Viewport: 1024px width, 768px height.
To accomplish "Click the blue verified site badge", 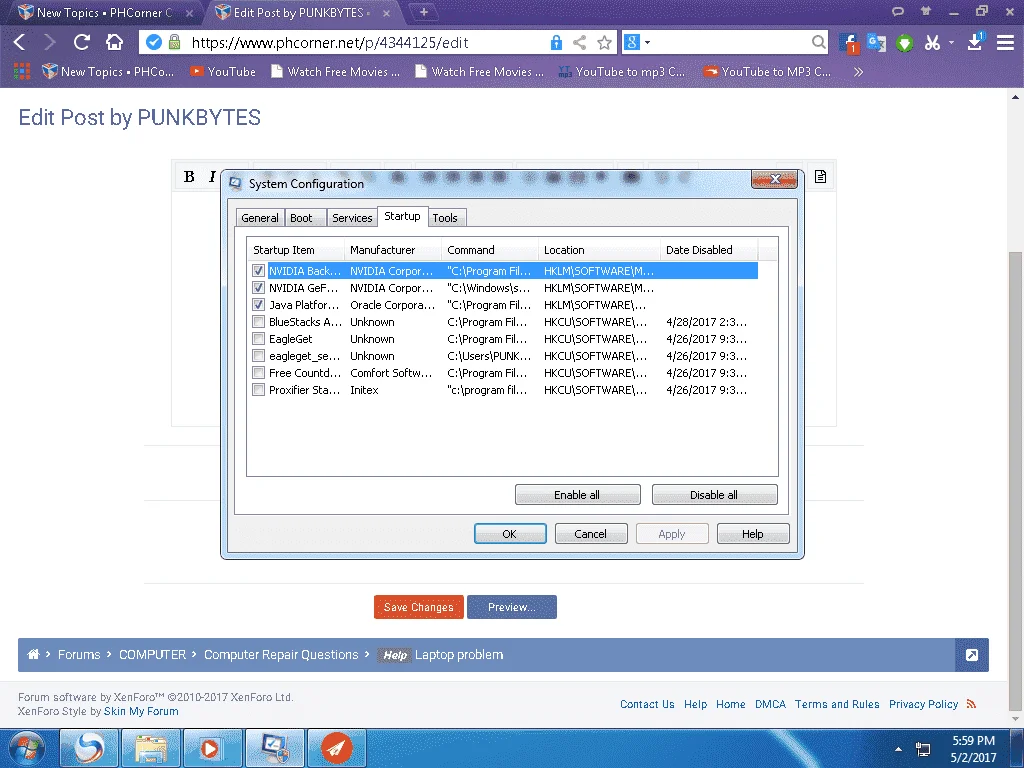I will coord(153,42).
